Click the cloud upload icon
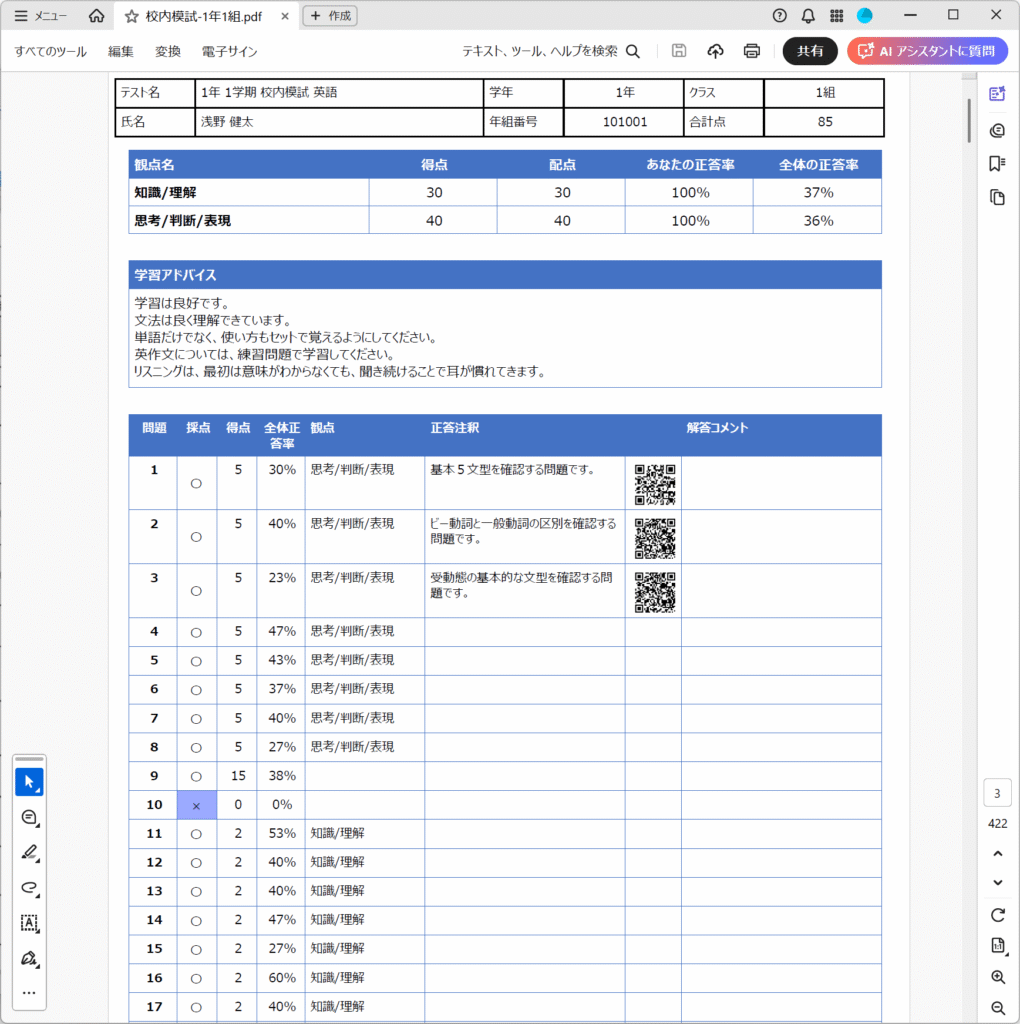This screenshot has width=1020, height=1024. 715,51
